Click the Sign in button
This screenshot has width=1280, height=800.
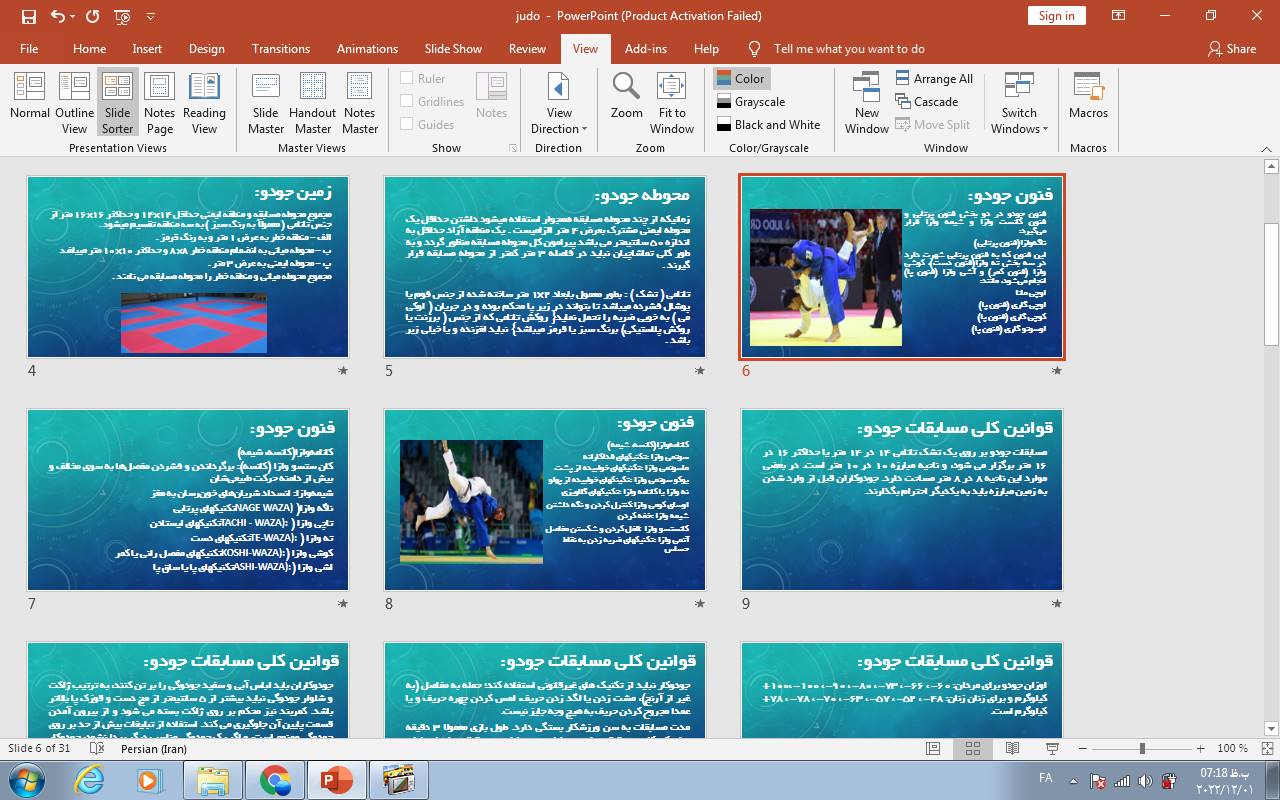(x=1056, y=16)
